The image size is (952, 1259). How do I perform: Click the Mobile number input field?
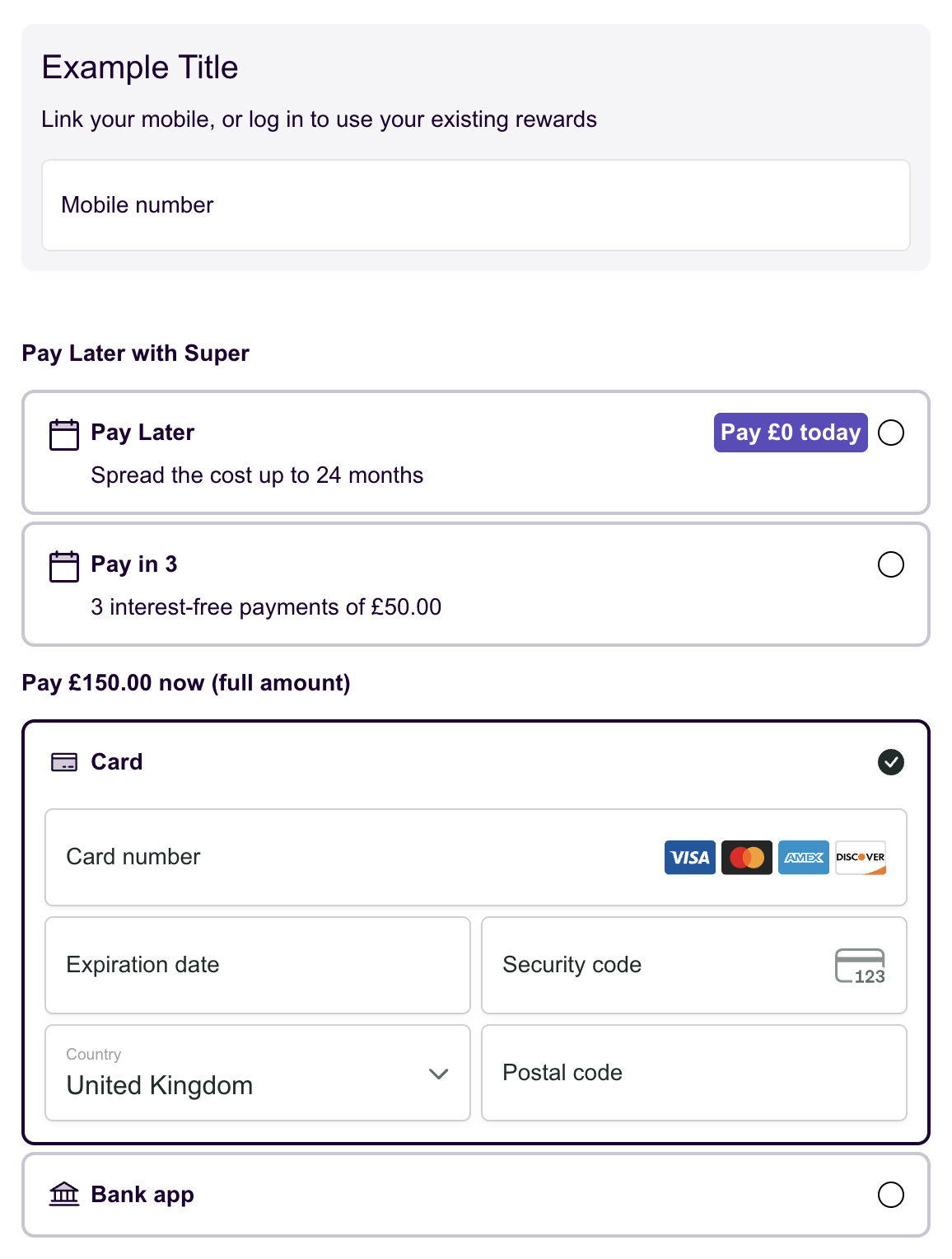tap(476, 204)
